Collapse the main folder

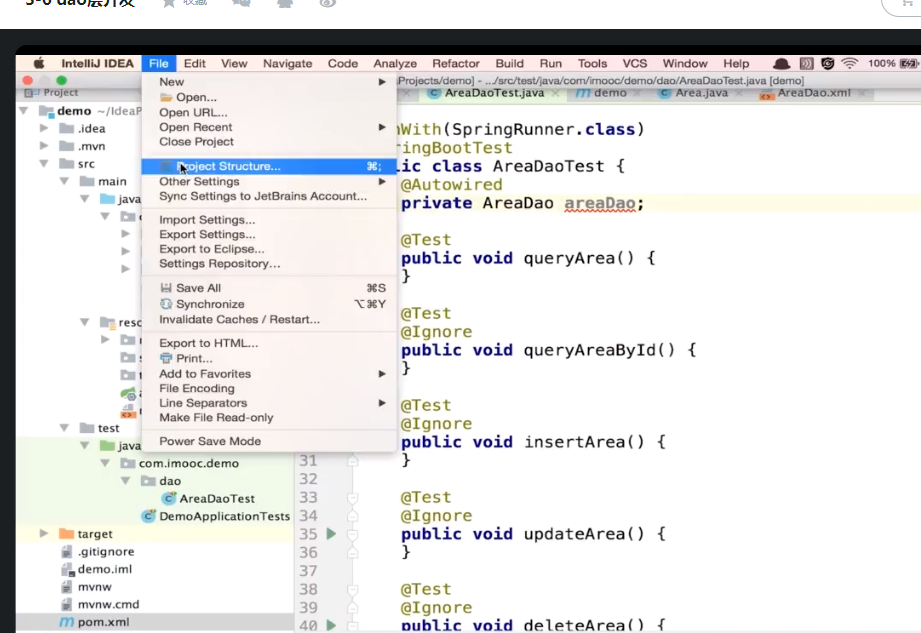click(64, 181)
